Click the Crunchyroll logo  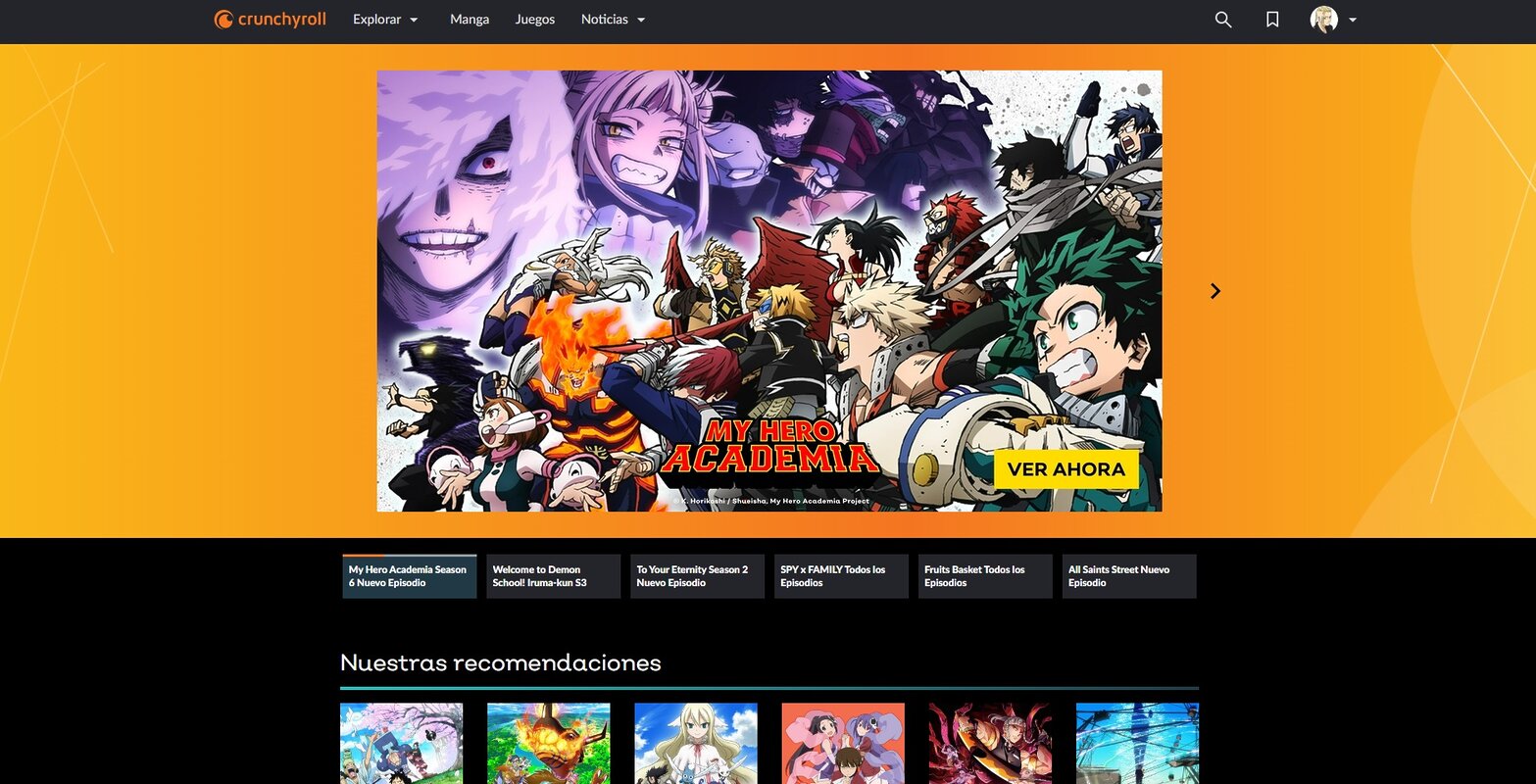[270, 19]
